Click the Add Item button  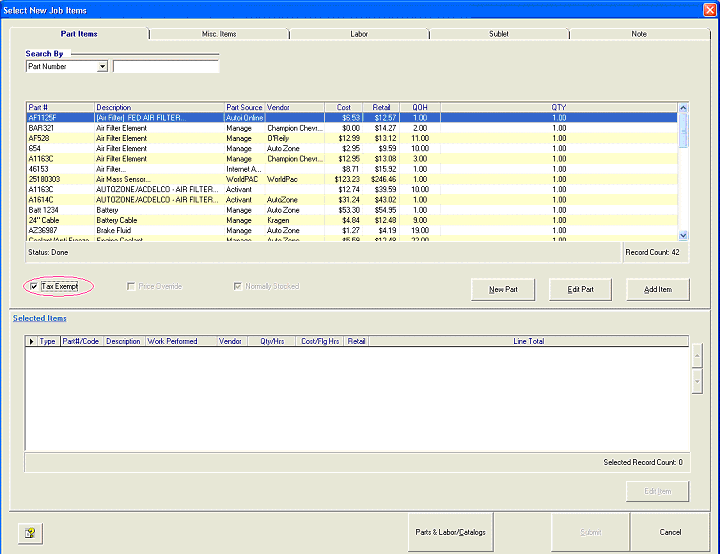658,289
